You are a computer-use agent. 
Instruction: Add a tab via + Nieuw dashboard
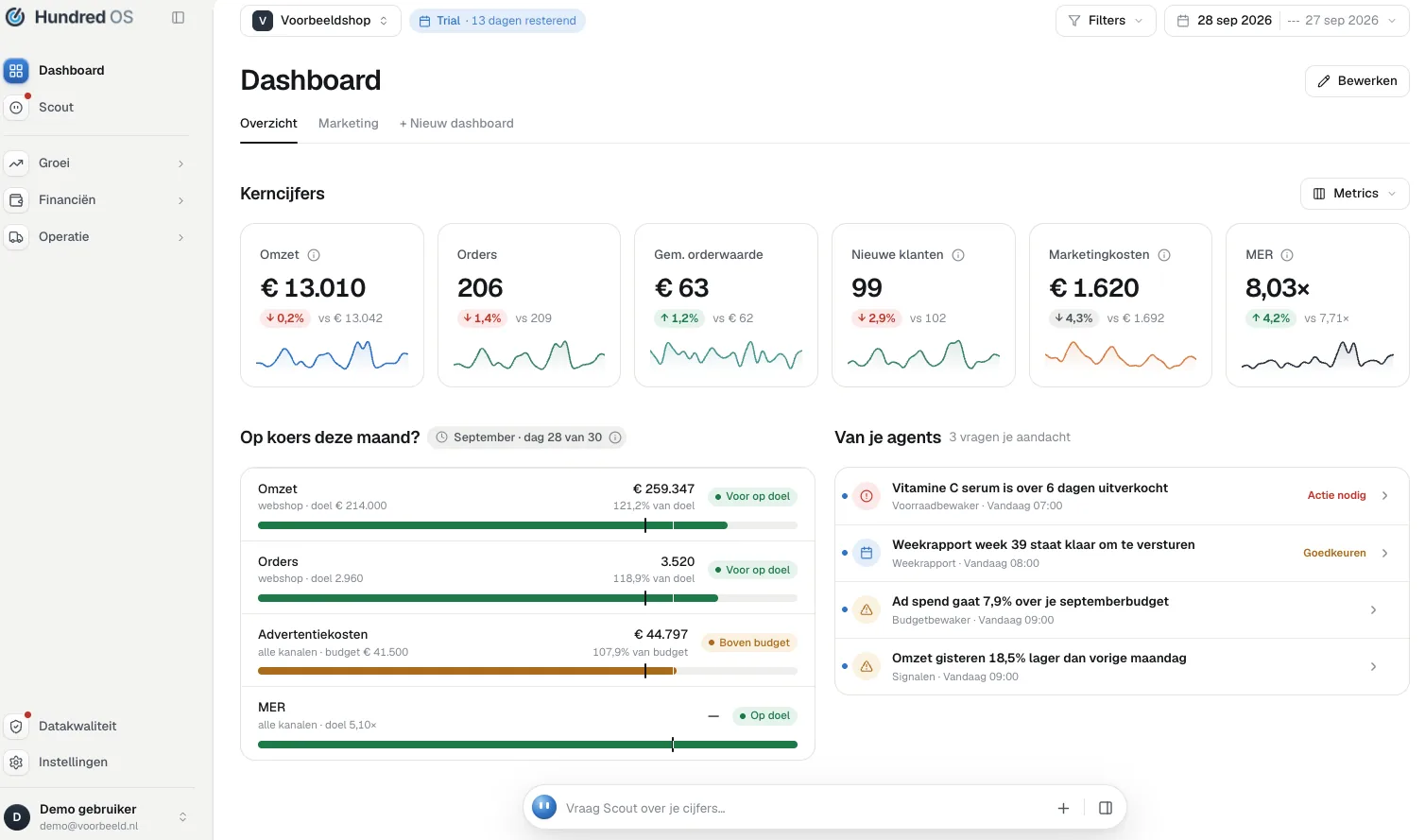coord(456,124)
